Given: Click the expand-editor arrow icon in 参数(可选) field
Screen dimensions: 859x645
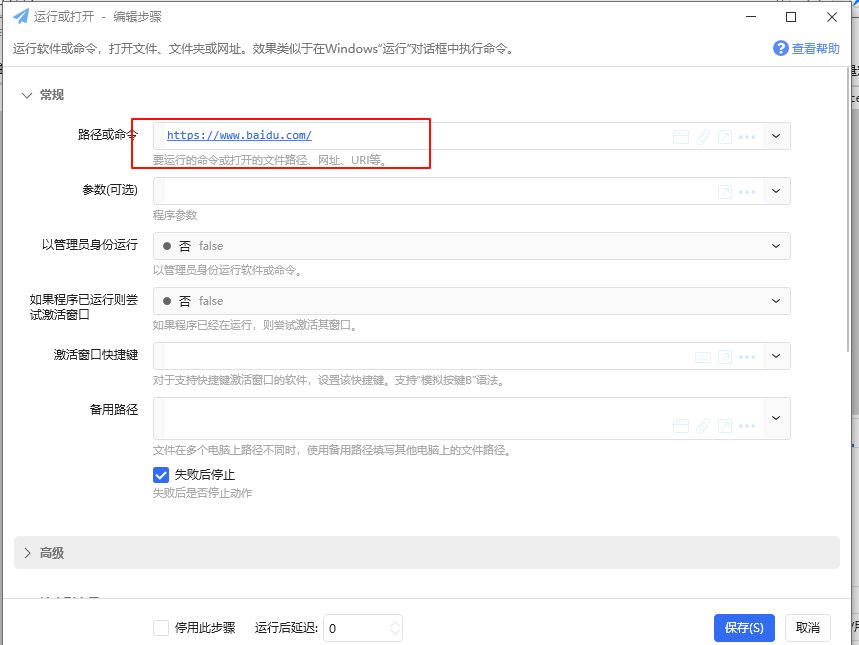Looking at the screenshot, I should pos(725,191).
